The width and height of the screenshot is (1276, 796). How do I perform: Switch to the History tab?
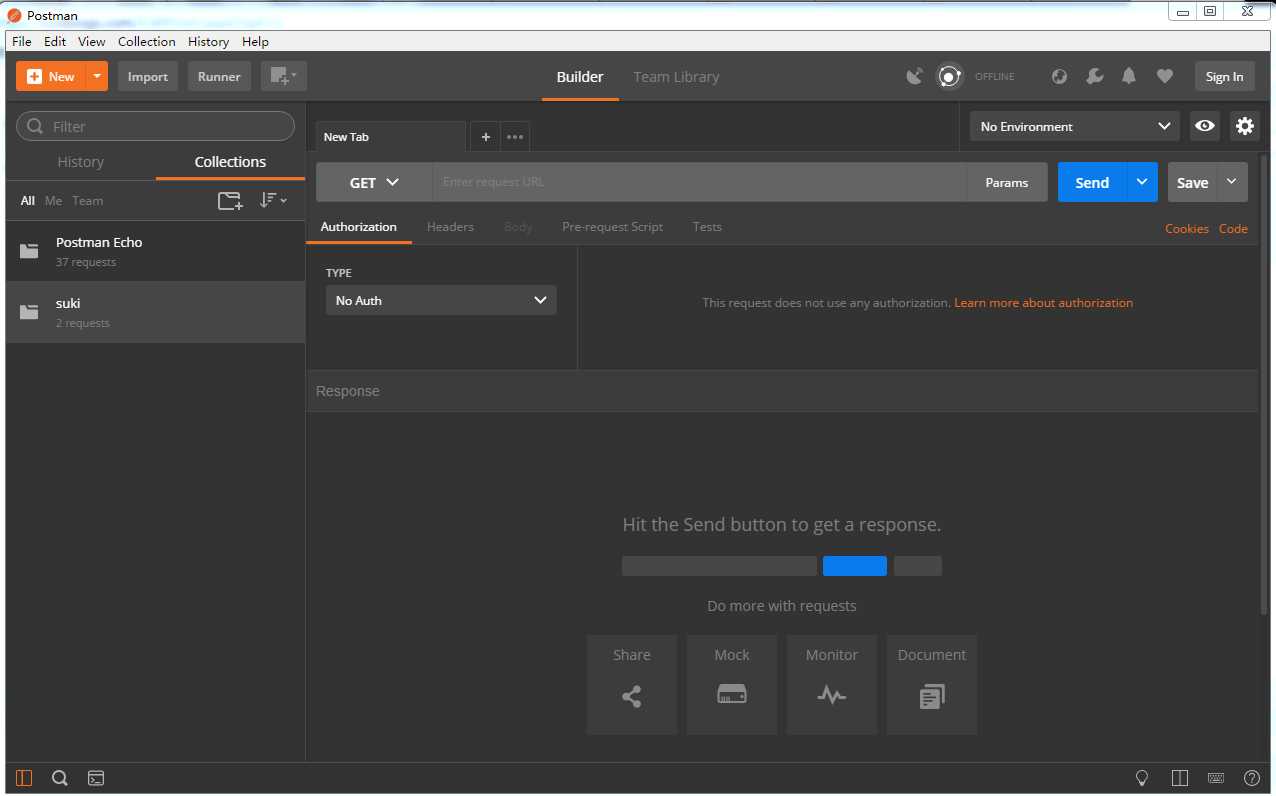pyautogui.click(x=81, y=162)
